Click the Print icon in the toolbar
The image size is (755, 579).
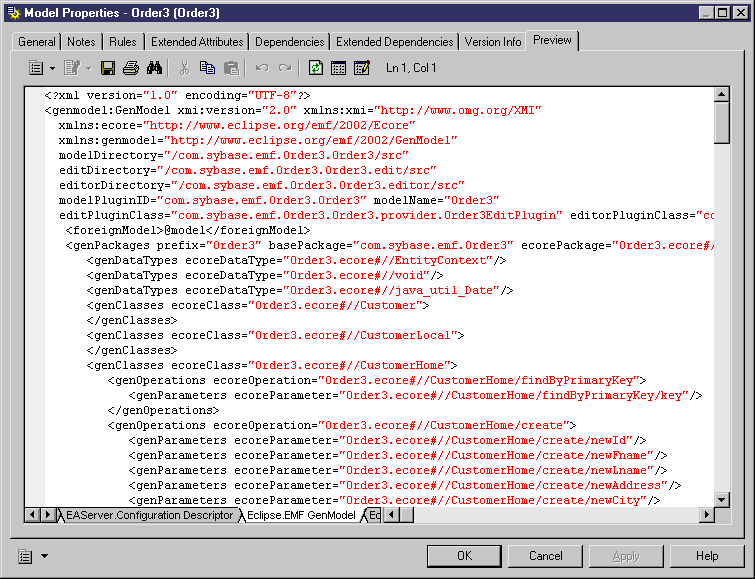click(131, 68)
